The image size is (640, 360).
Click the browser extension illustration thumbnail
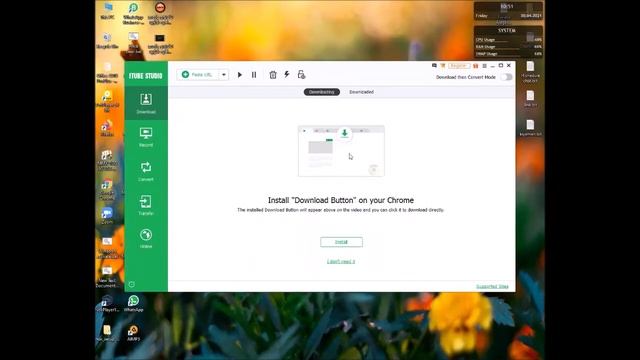[x=341, y=151]
